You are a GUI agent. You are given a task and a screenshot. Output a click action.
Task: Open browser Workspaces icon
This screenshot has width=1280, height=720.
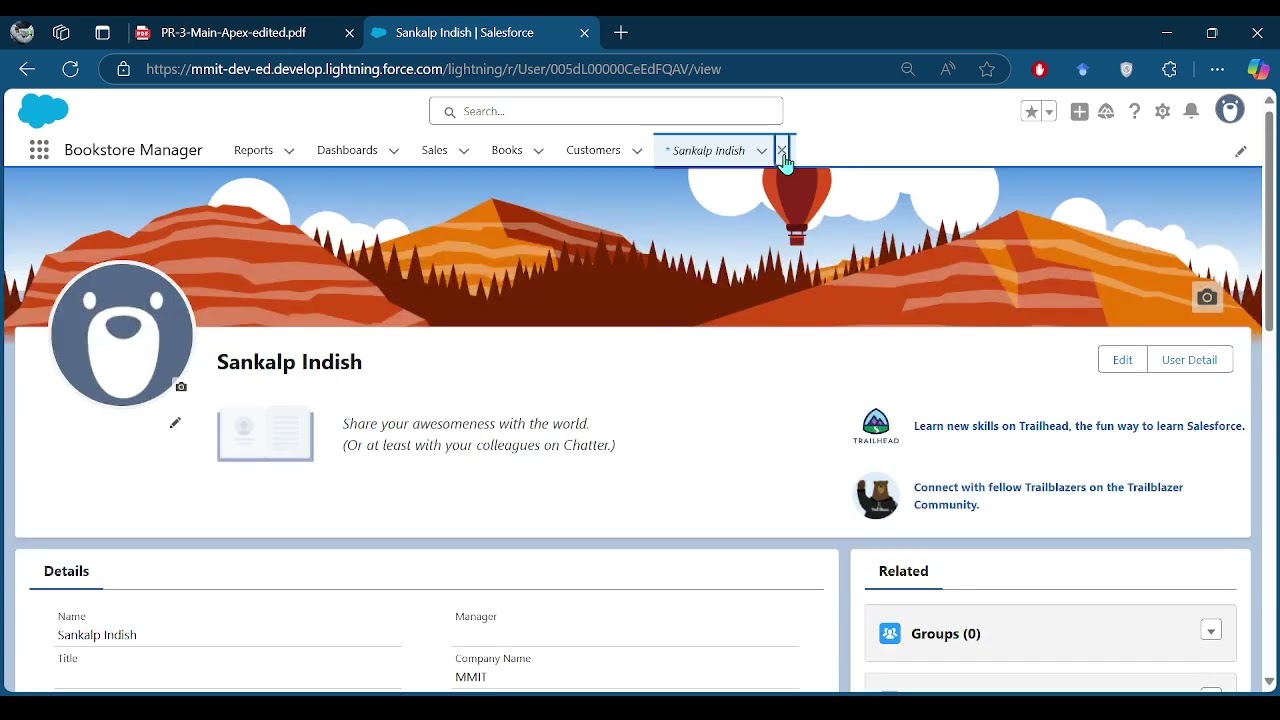pos(62,33)
